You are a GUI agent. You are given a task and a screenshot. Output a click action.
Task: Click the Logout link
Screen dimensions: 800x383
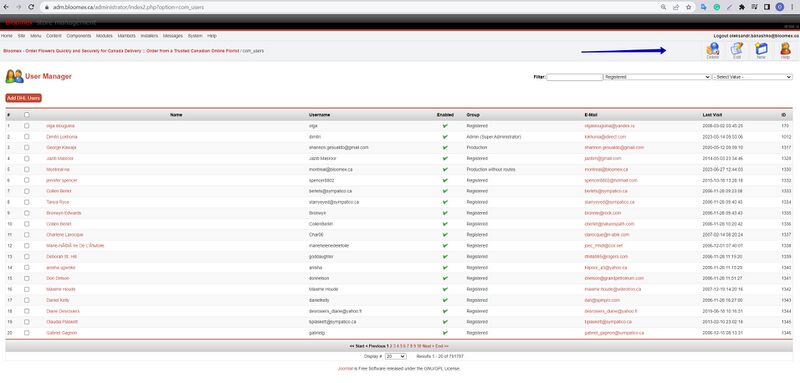756,36
